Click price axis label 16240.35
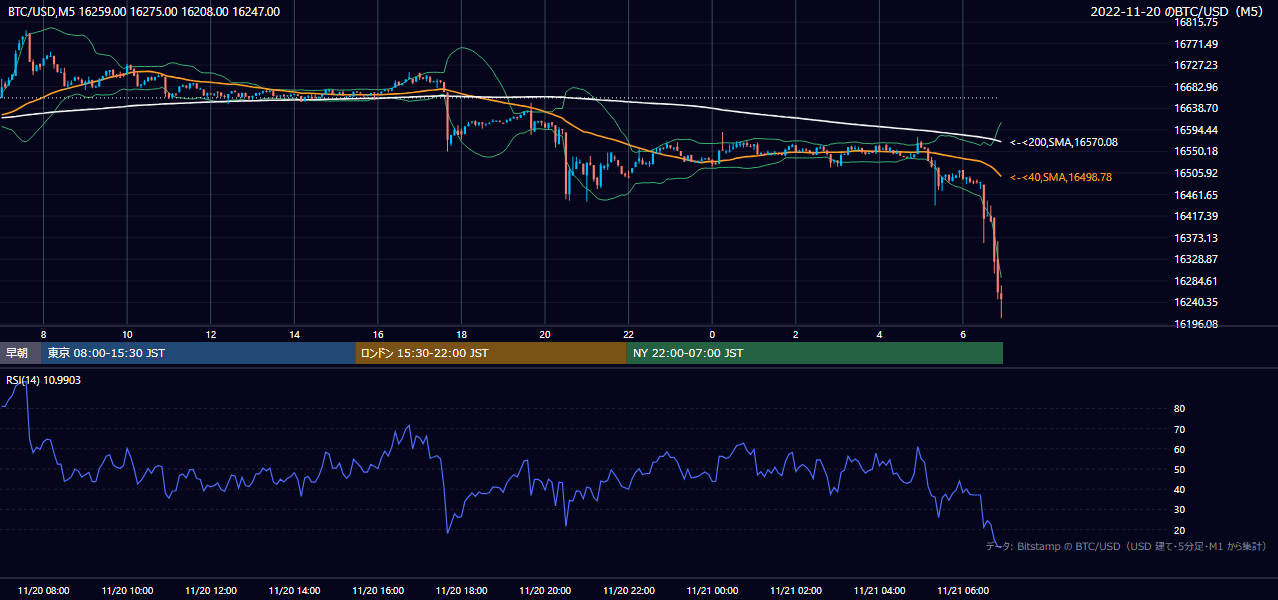 click(x=1195, y=302)
